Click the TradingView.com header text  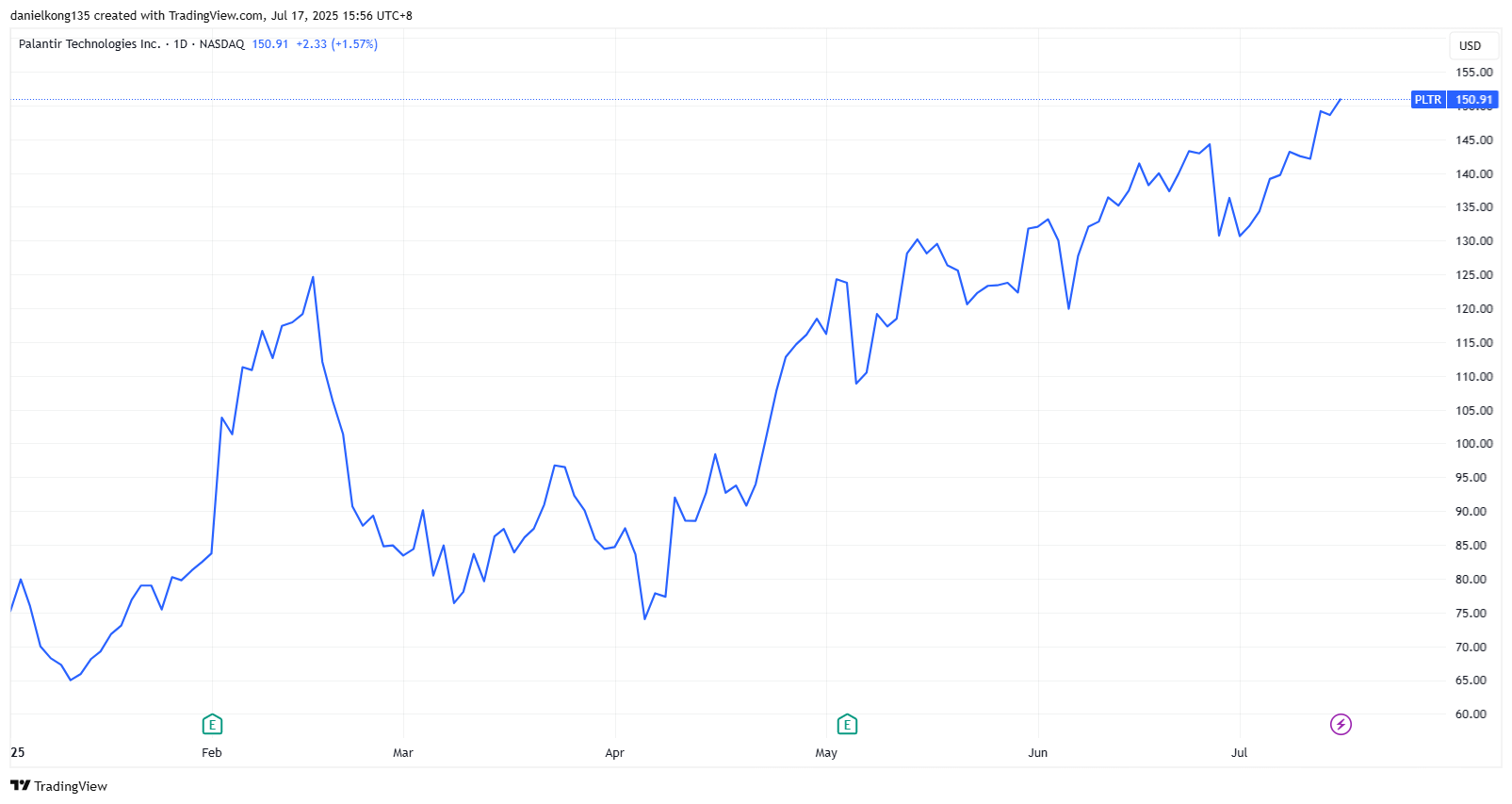[216, 16]
